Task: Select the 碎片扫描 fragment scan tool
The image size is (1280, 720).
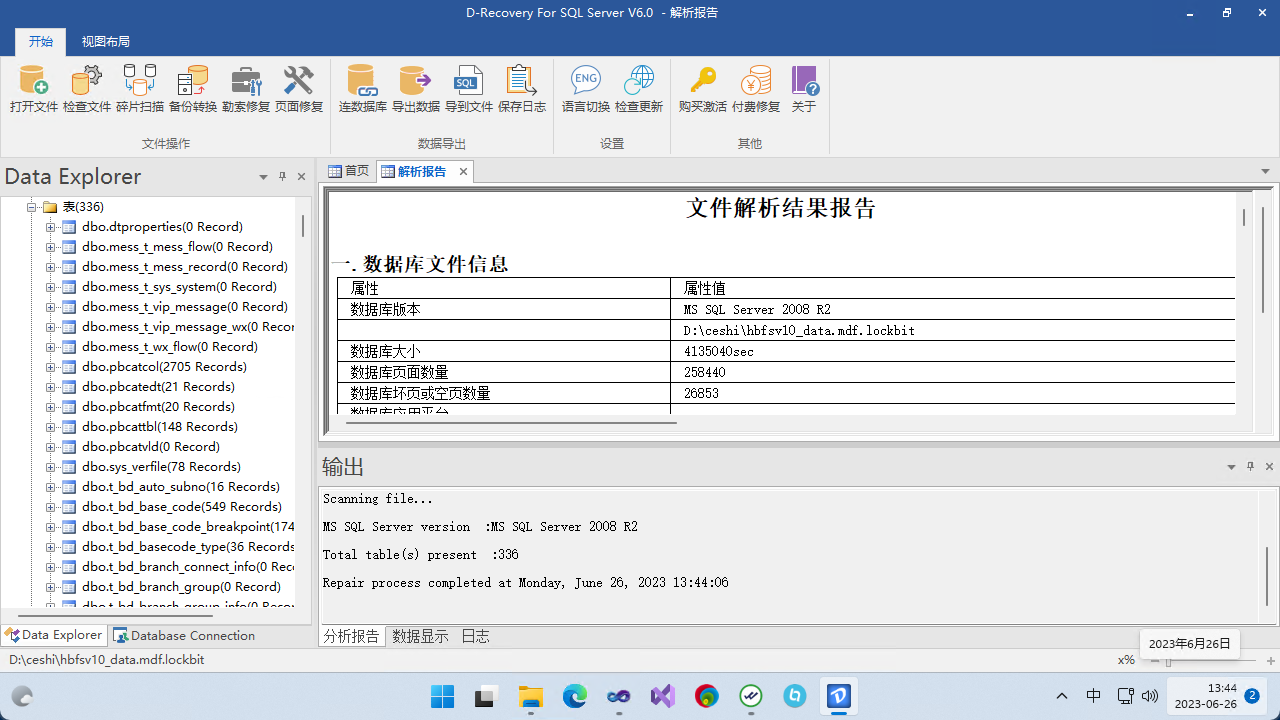Action: click(x=140, y=89)
